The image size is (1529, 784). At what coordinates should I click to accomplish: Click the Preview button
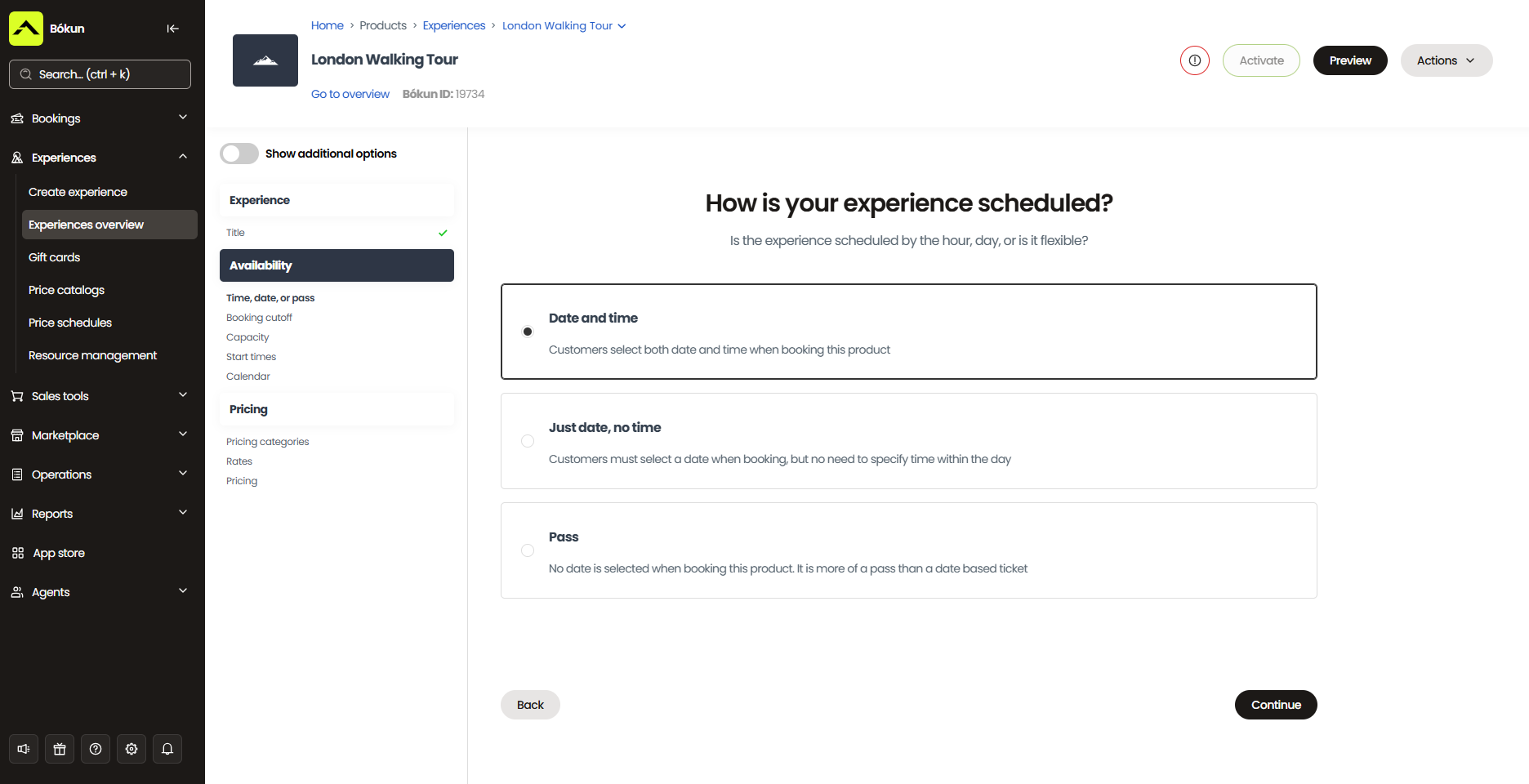point(1349,60)
